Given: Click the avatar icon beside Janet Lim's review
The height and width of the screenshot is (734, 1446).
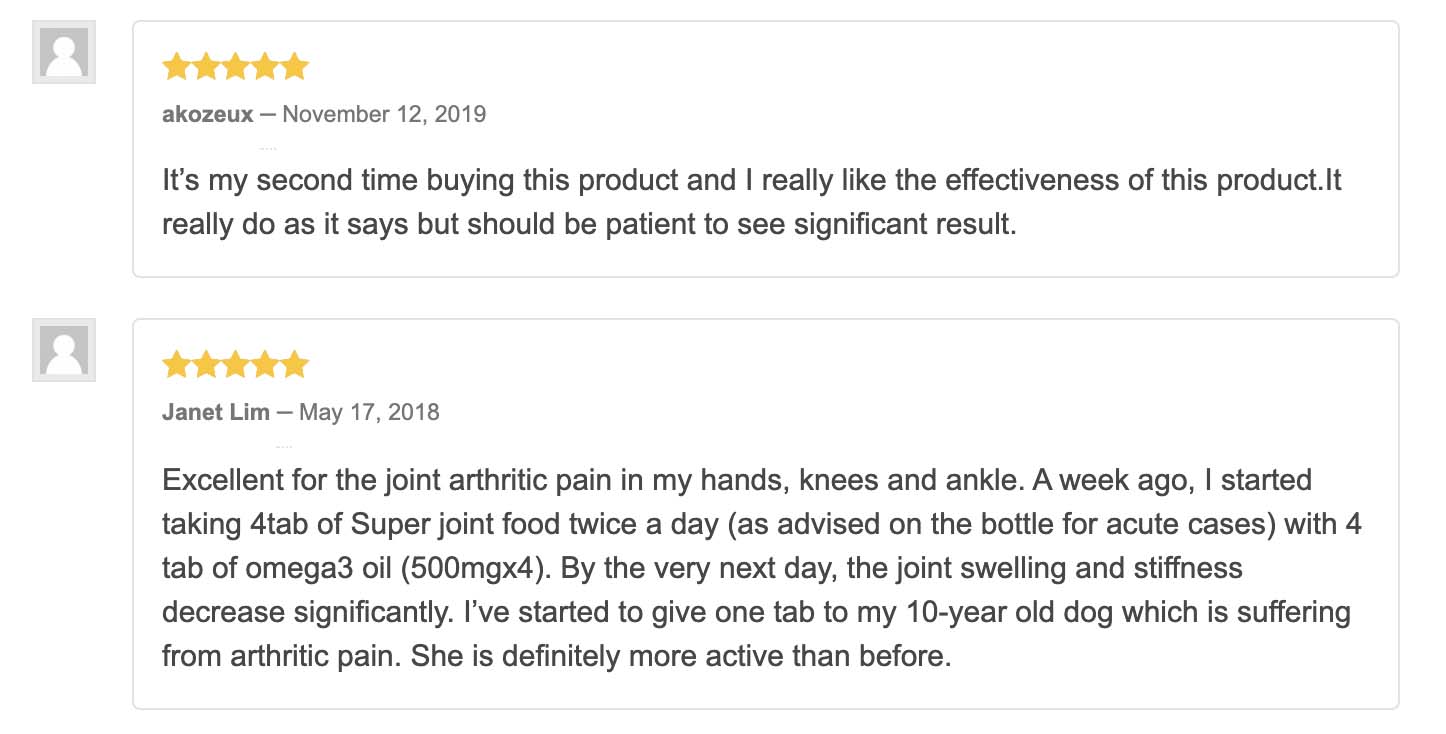Looking at the screenshot, I should [x=64, y=350].
